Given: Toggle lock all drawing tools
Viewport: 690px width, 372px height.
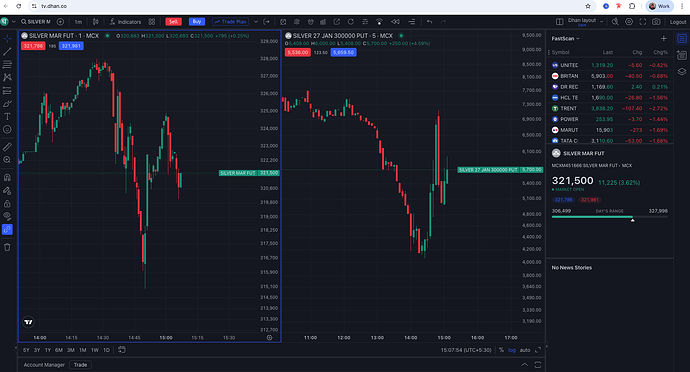Looking at the screenshot, I should pyautogui.click(x=7, y=203).
